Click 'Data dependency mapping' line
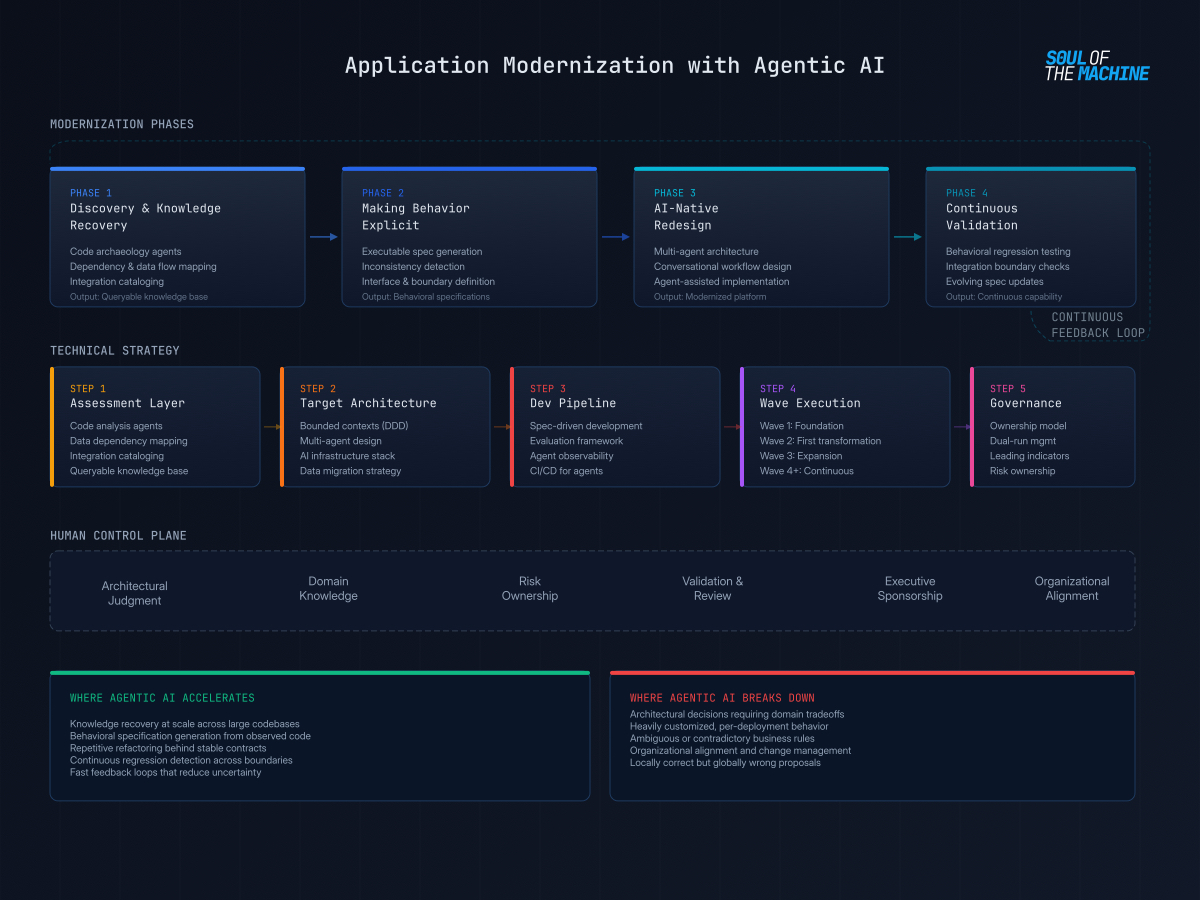Image resolution: width=1200 pixels, height=900 pixels. coord(129,441)
